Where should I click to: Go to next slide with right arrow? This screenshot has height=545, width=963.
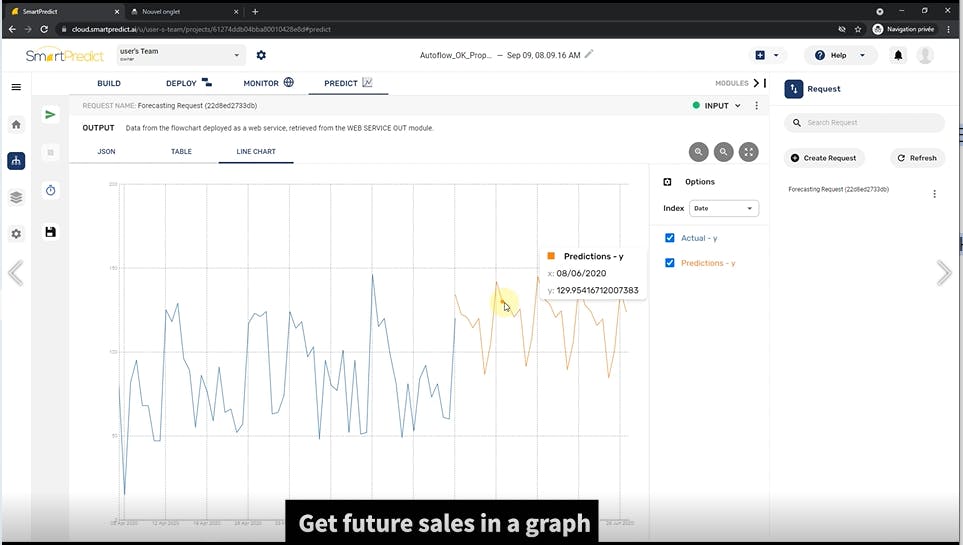pyautogui.click(x=944, y=273)
